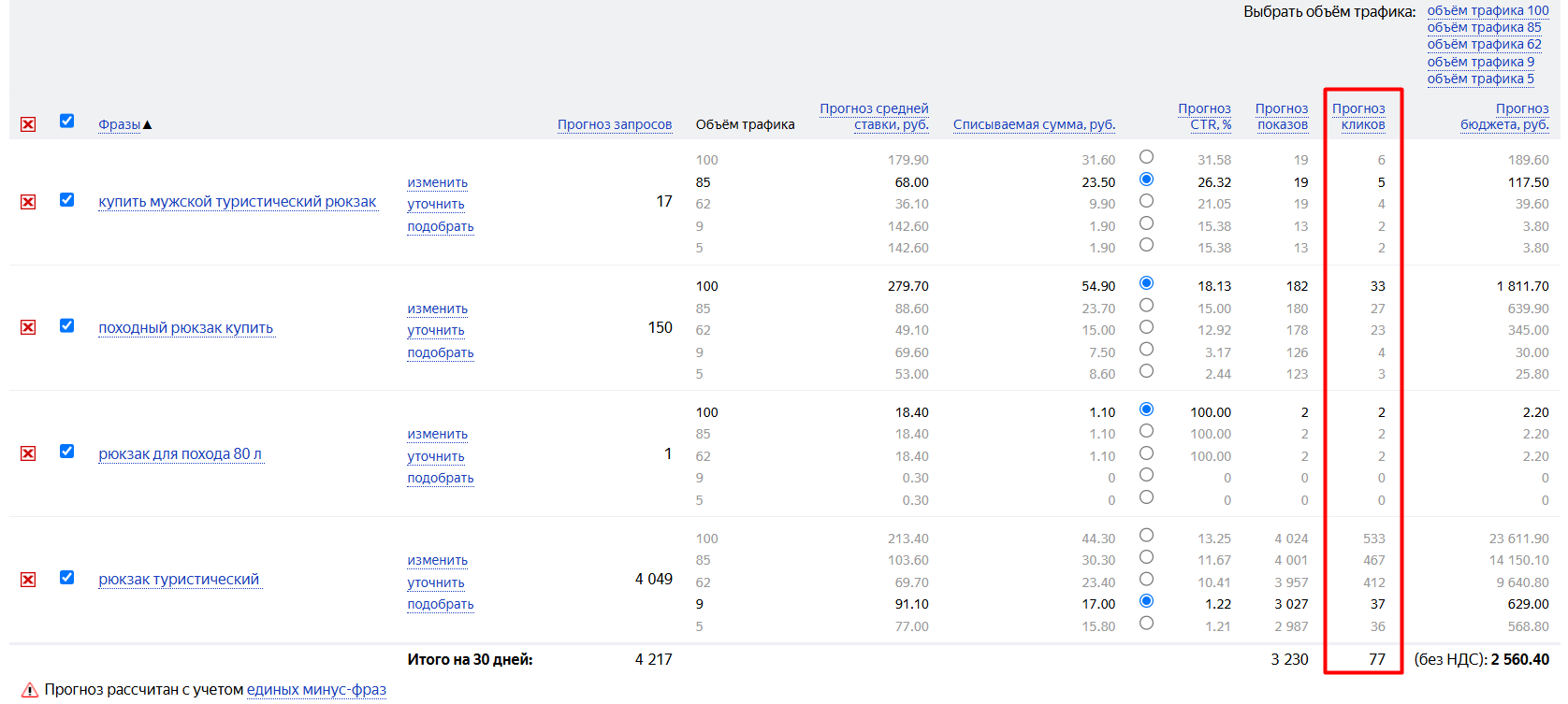This screenshot has height=704, width=1568.
Task: Choose 'объём трафика 9' link
Action: (x=1480, y=62)
